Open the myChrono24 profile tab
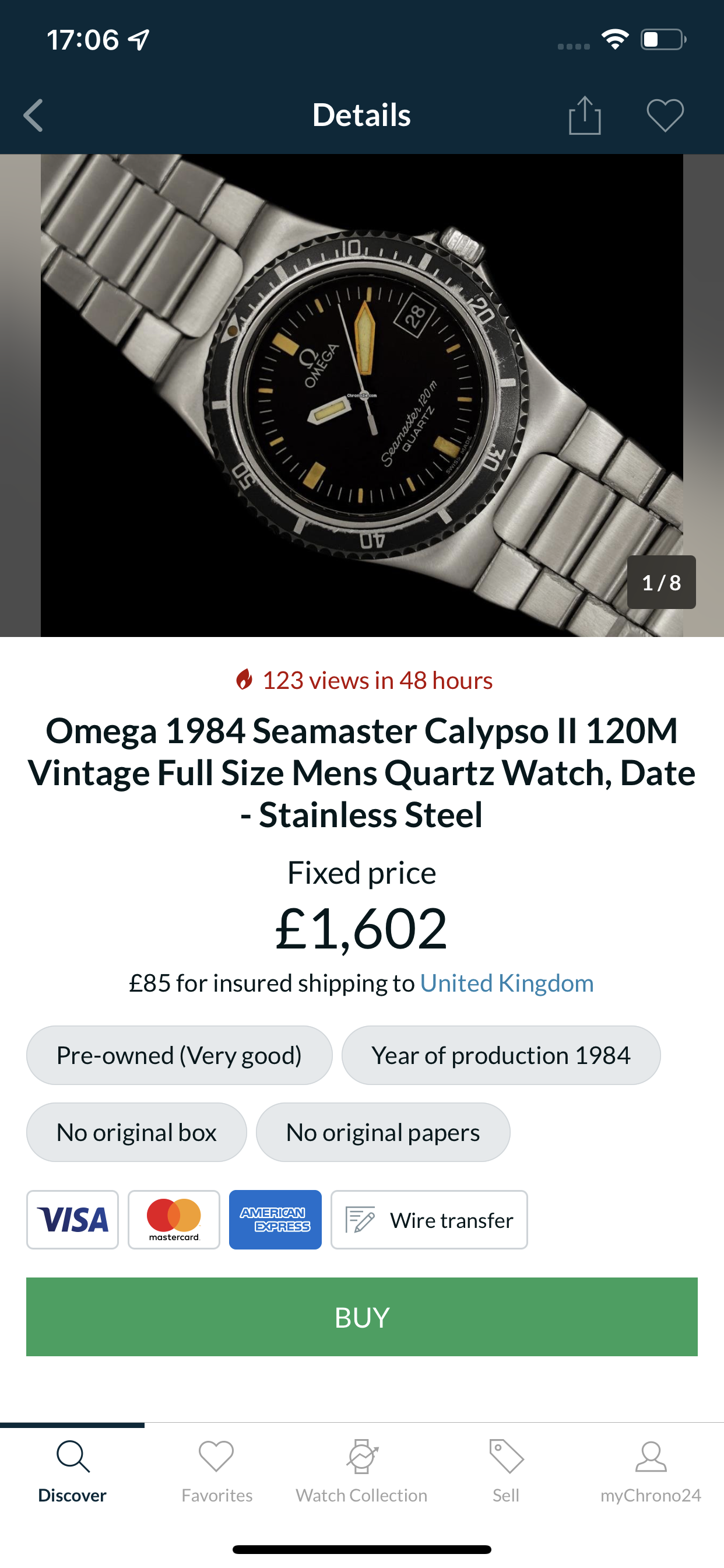724x1568 pixels. point(651,1470)
